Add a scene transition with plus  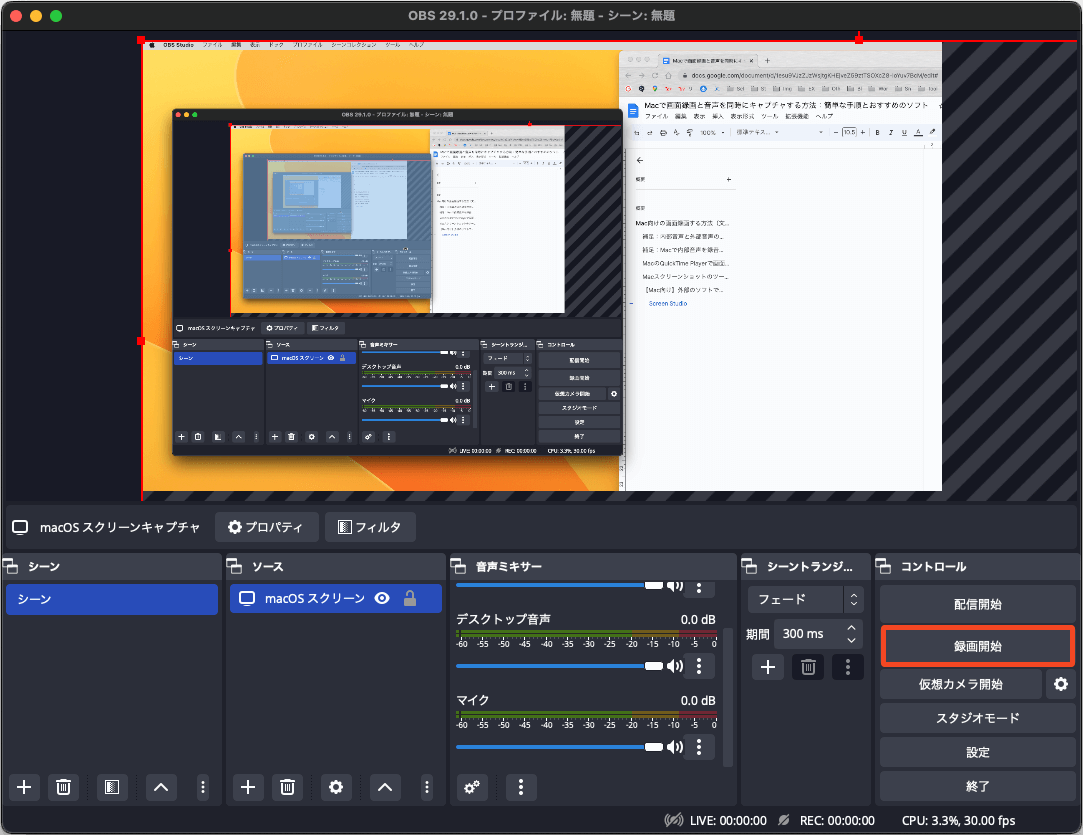point(767,667)
